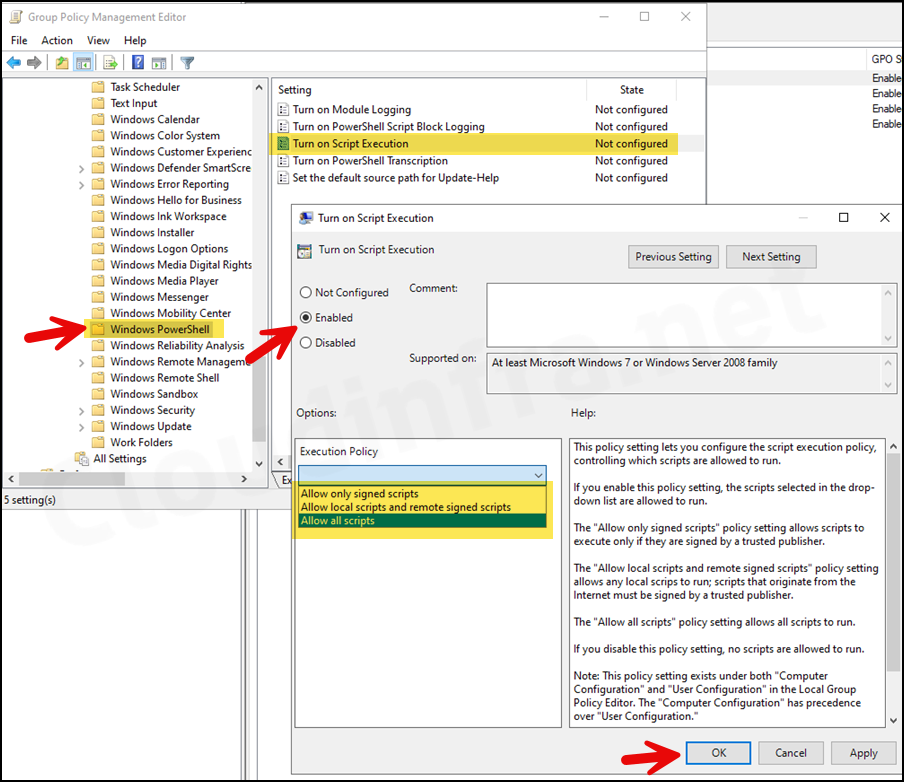Click inside the Comment text box
904x782 pixels.
coord(685,315)
